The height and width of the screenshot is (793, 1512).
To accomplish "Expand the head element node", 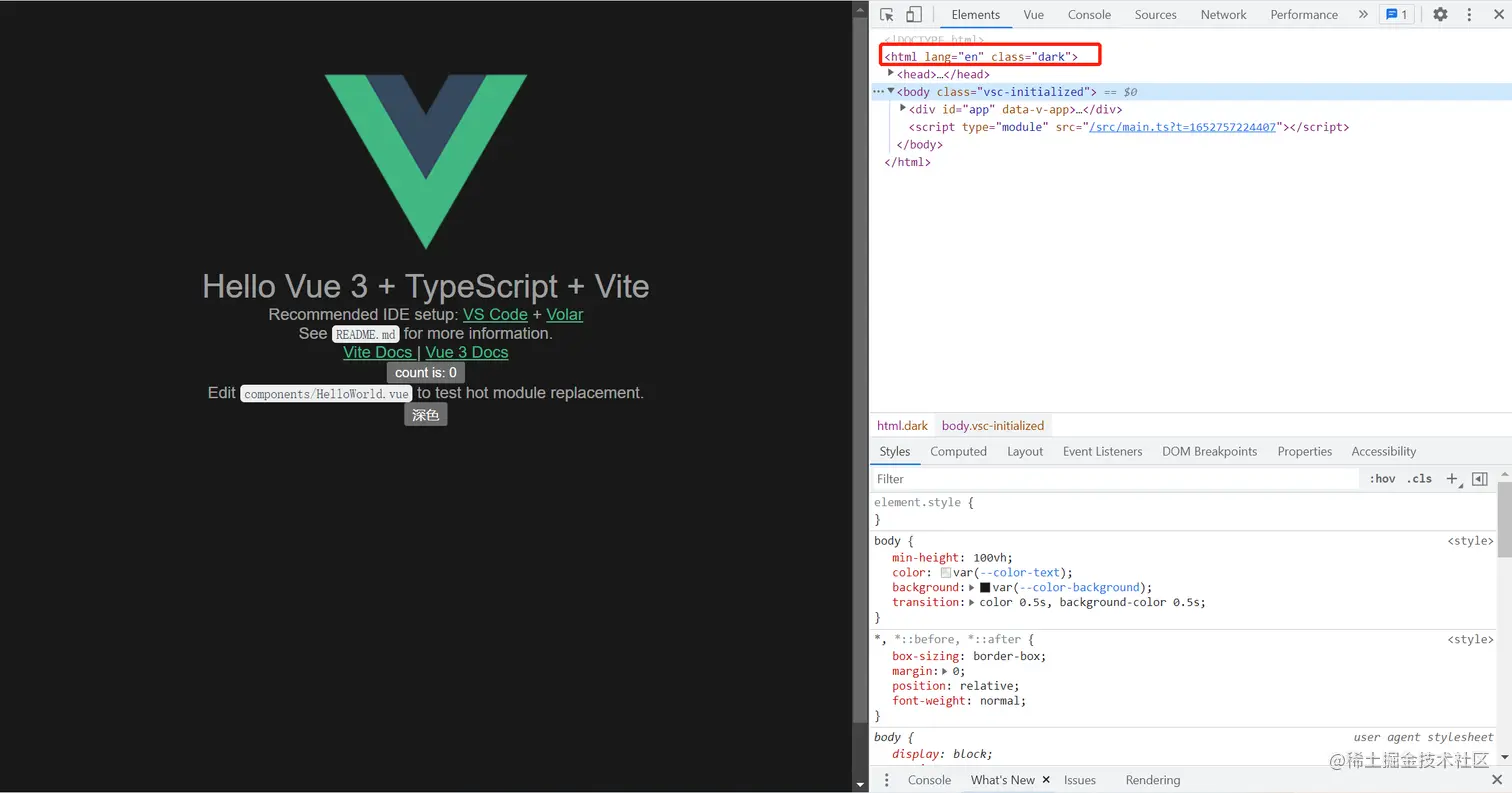I will click(x=891, y=74).
